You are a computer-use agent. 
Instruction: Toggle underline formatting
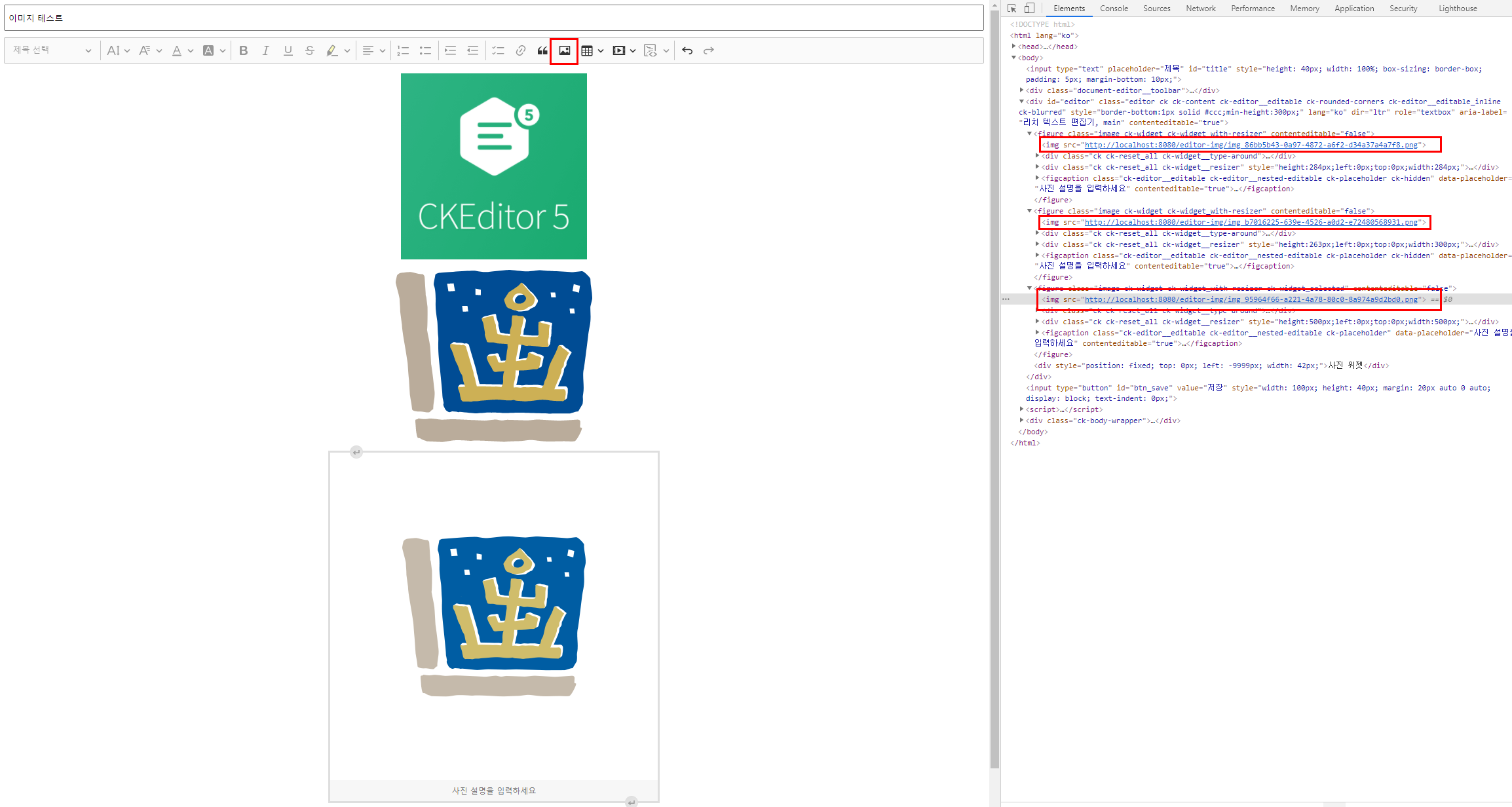coord(288,50)
